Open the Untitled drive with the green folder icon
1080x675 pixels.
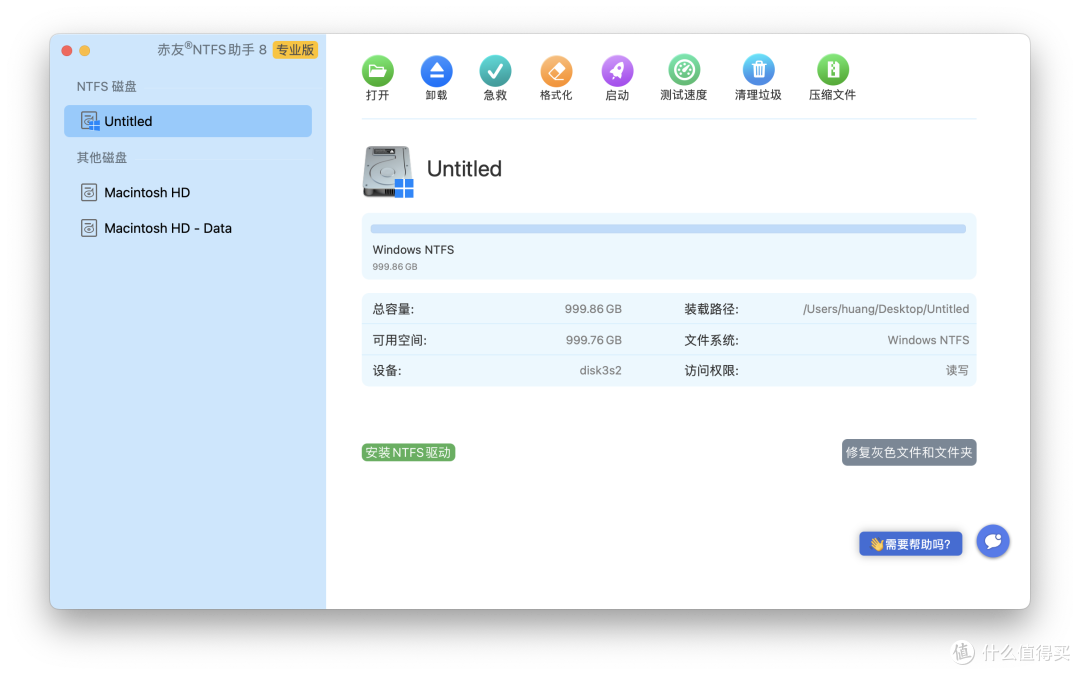[377, 71]
